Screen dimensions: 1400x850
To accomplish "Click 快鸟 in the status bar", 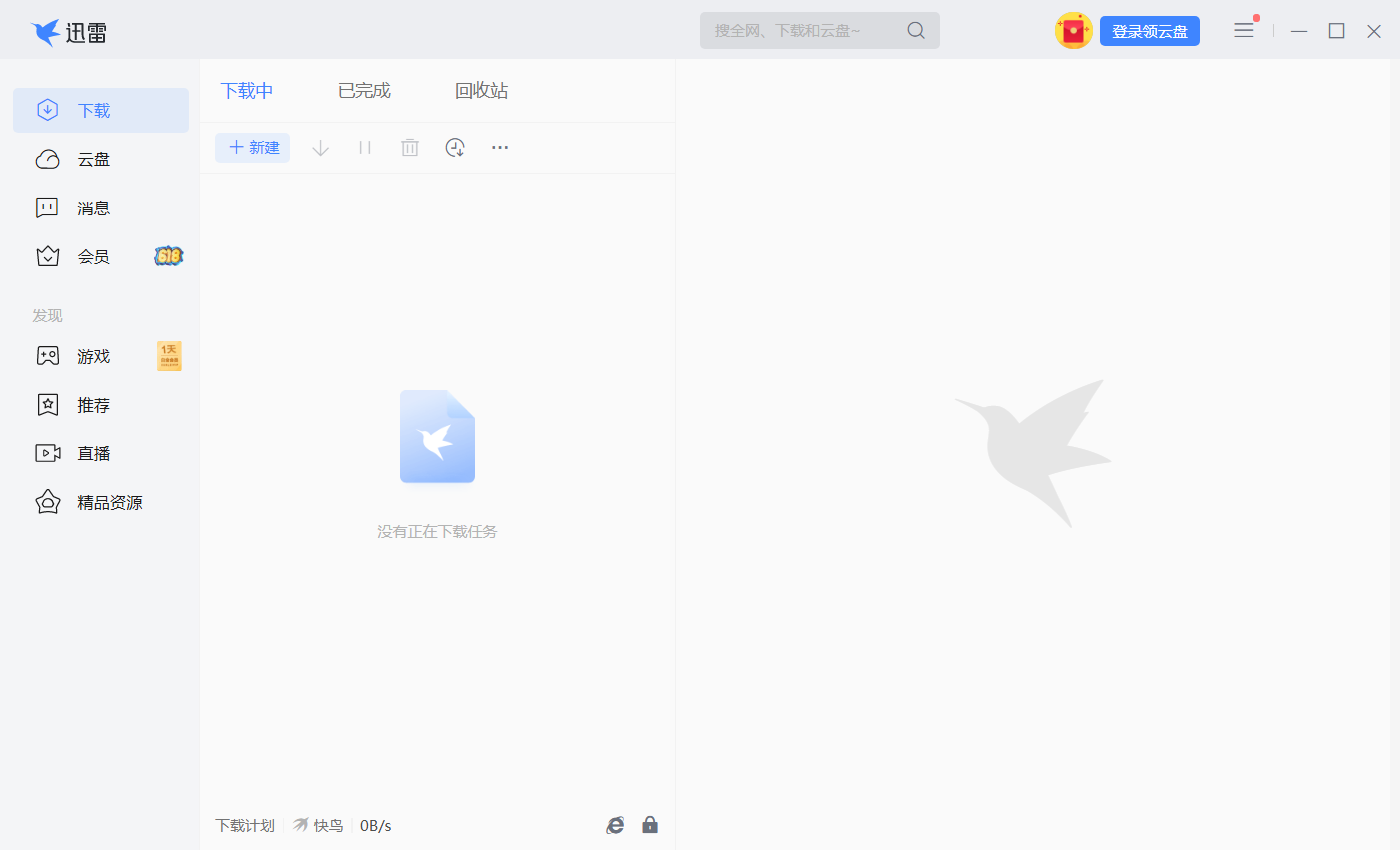I will coord(318,826).
